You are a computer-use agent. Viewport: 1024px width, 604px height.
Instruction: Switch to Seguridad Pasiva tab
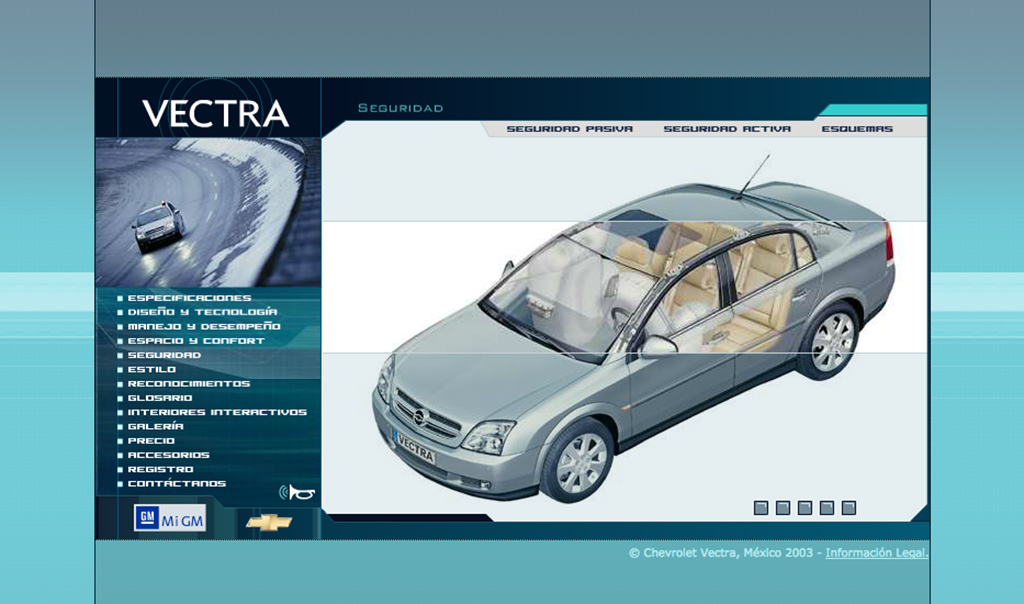point(569,129)
